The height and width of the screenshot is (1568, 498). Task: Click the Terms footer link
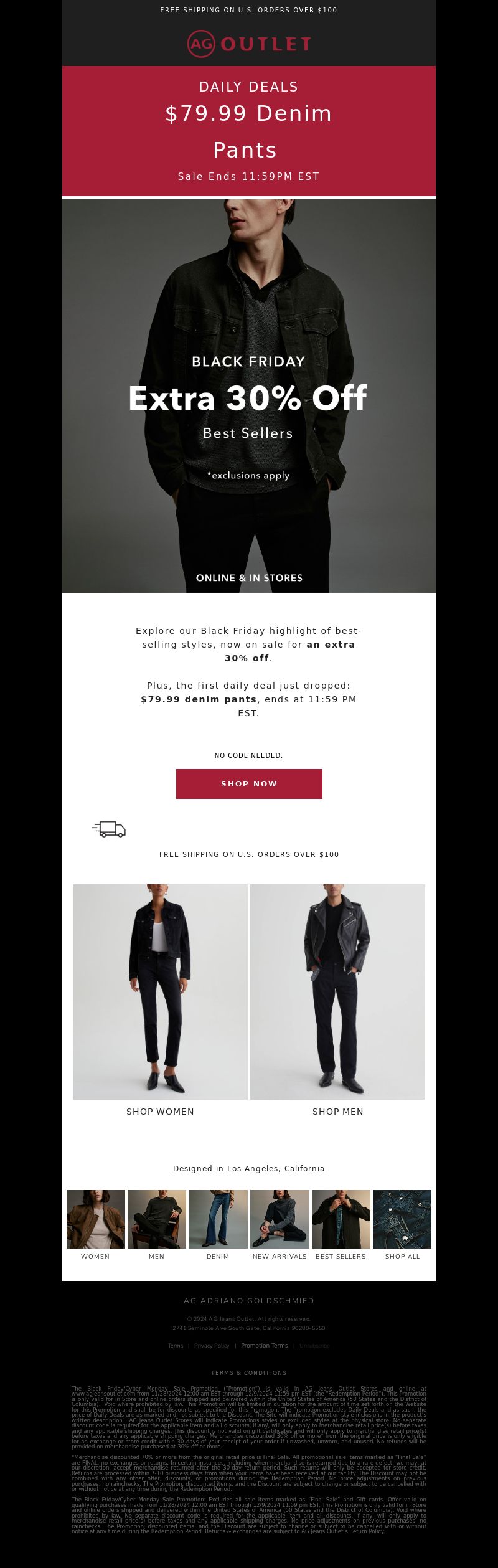pyautogui.click(x=176, y=1345)
